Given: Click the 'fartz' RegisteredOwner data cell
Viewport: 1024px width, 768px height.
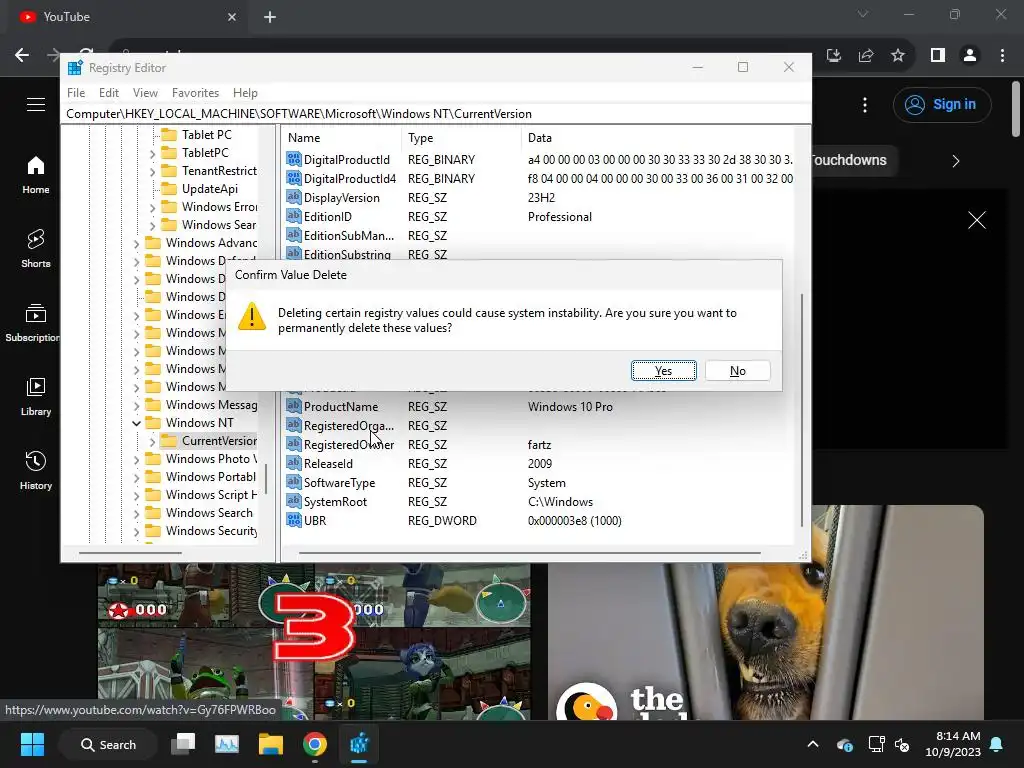Looking at the screenshot, I should (539, 445).
